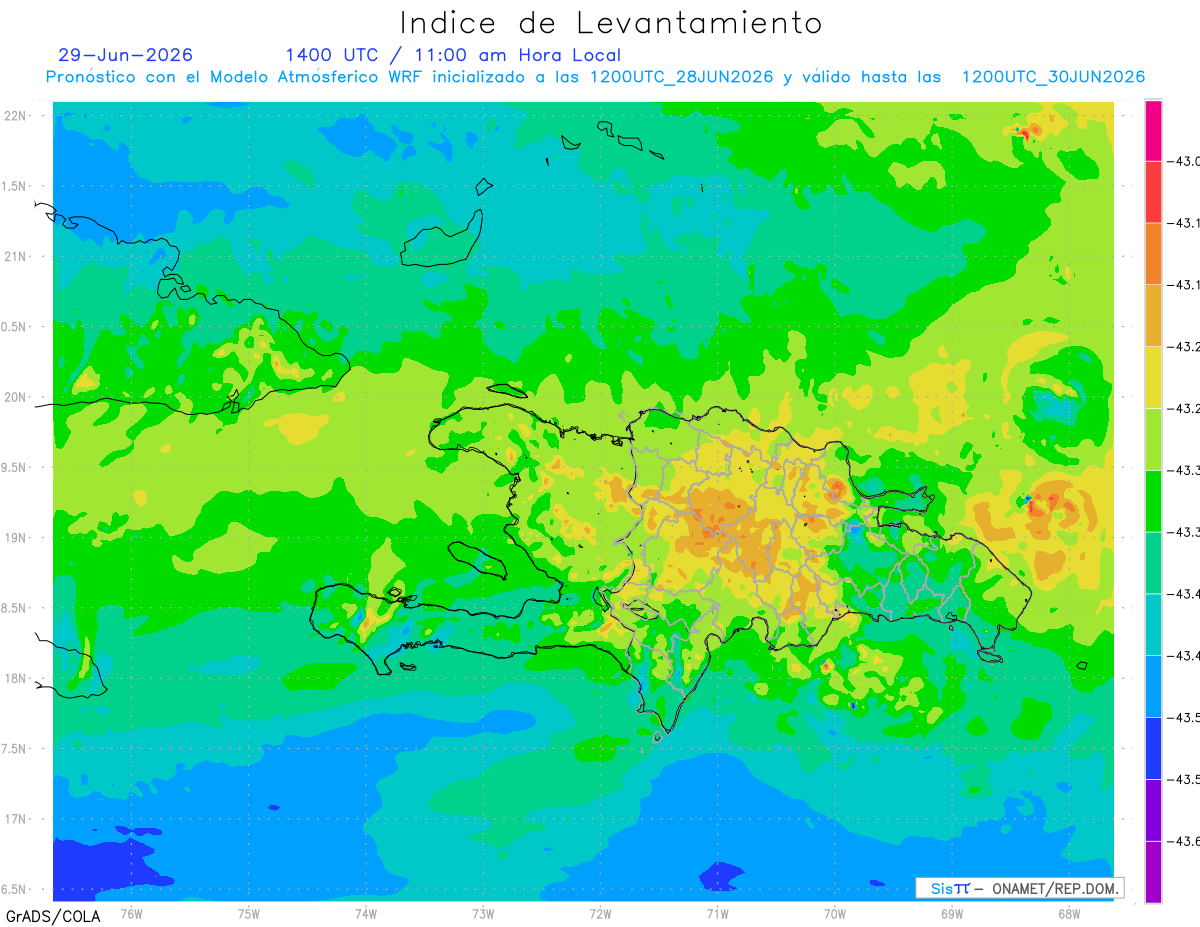Click the 18N latitude label
Image resolution: width=1200 pixels, height=927 pixels.
pyautogui.click(x=17, y=678)
